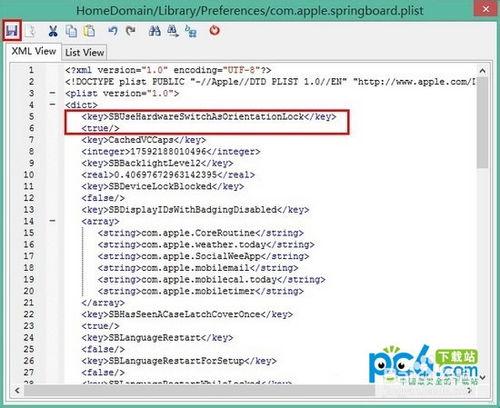Click the grayed-out export page icon
Screen dimensions: 500x408
(31, 31)
